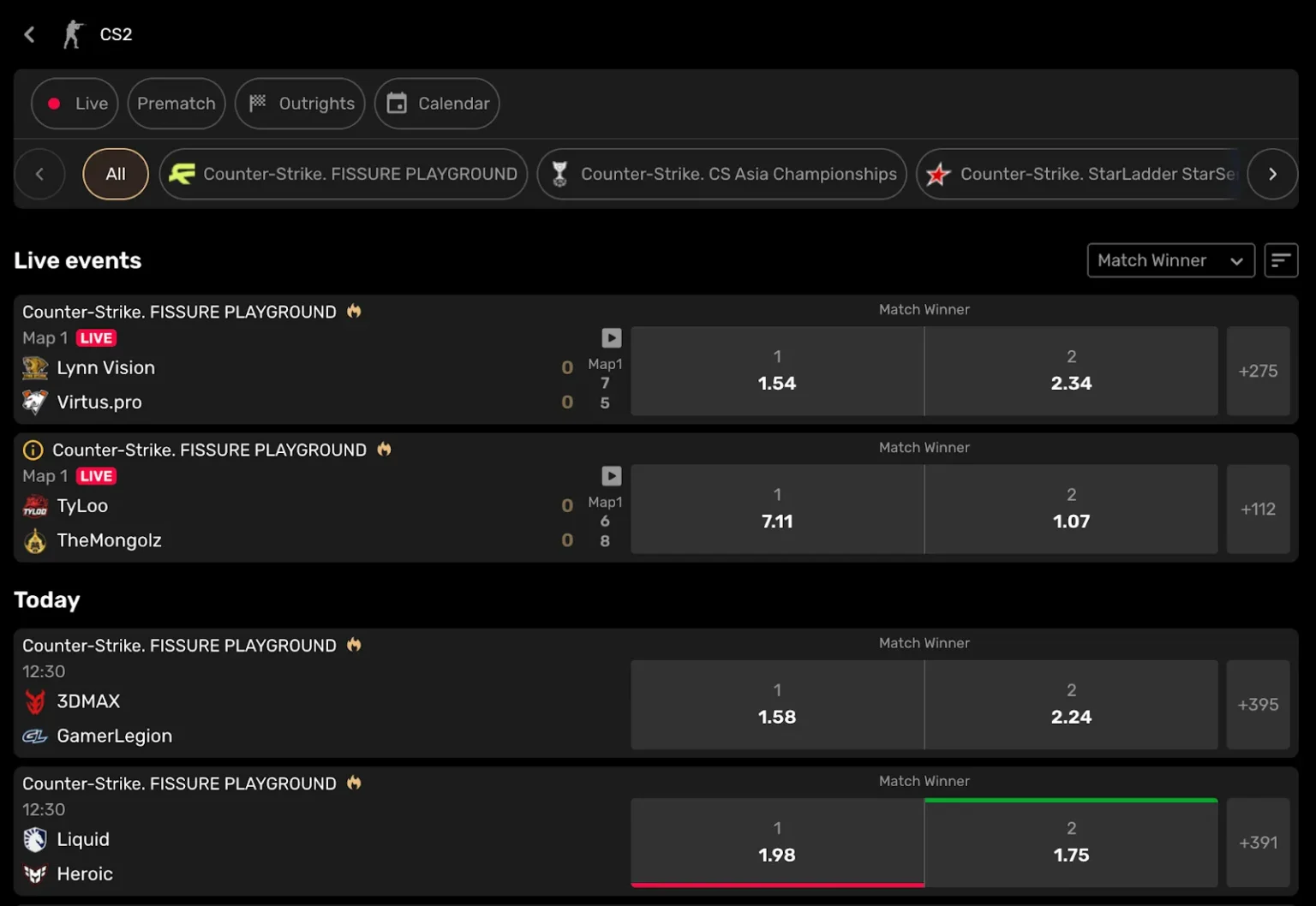Switch to the Prematch tab
1316x906 pixels.
pyautogui.click(x=176, y=103)
